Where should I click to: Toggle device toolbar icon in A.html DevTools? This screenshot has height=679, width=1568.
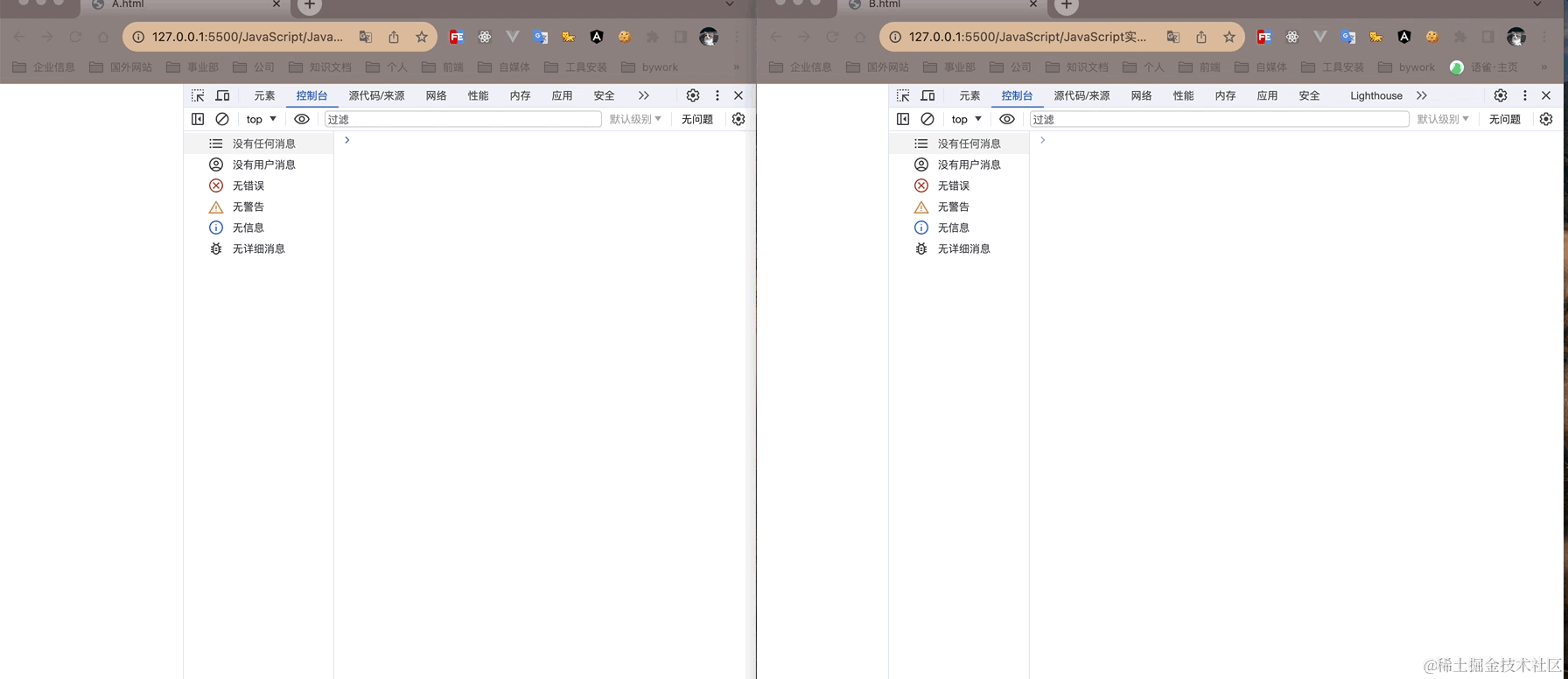coord(222,95)
